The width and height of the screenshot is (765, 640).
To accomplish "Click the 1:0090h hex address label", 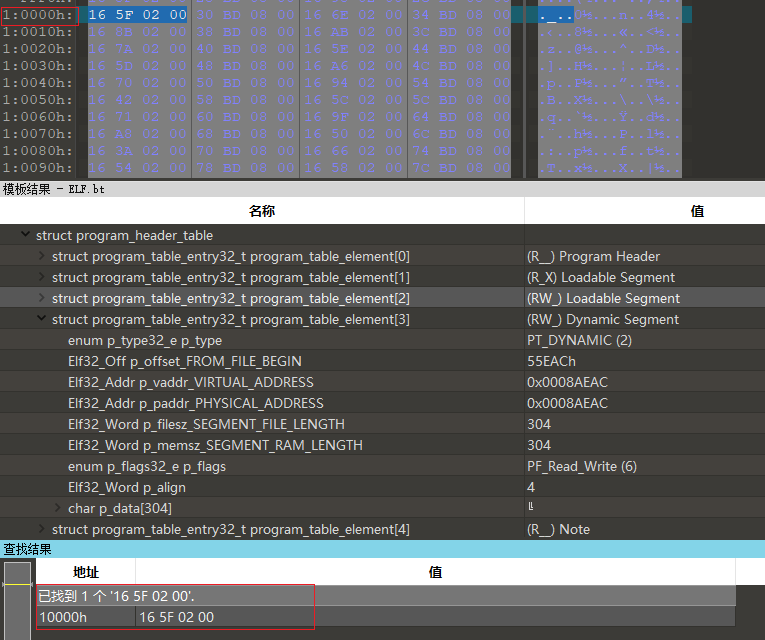I will pos(38,167).
